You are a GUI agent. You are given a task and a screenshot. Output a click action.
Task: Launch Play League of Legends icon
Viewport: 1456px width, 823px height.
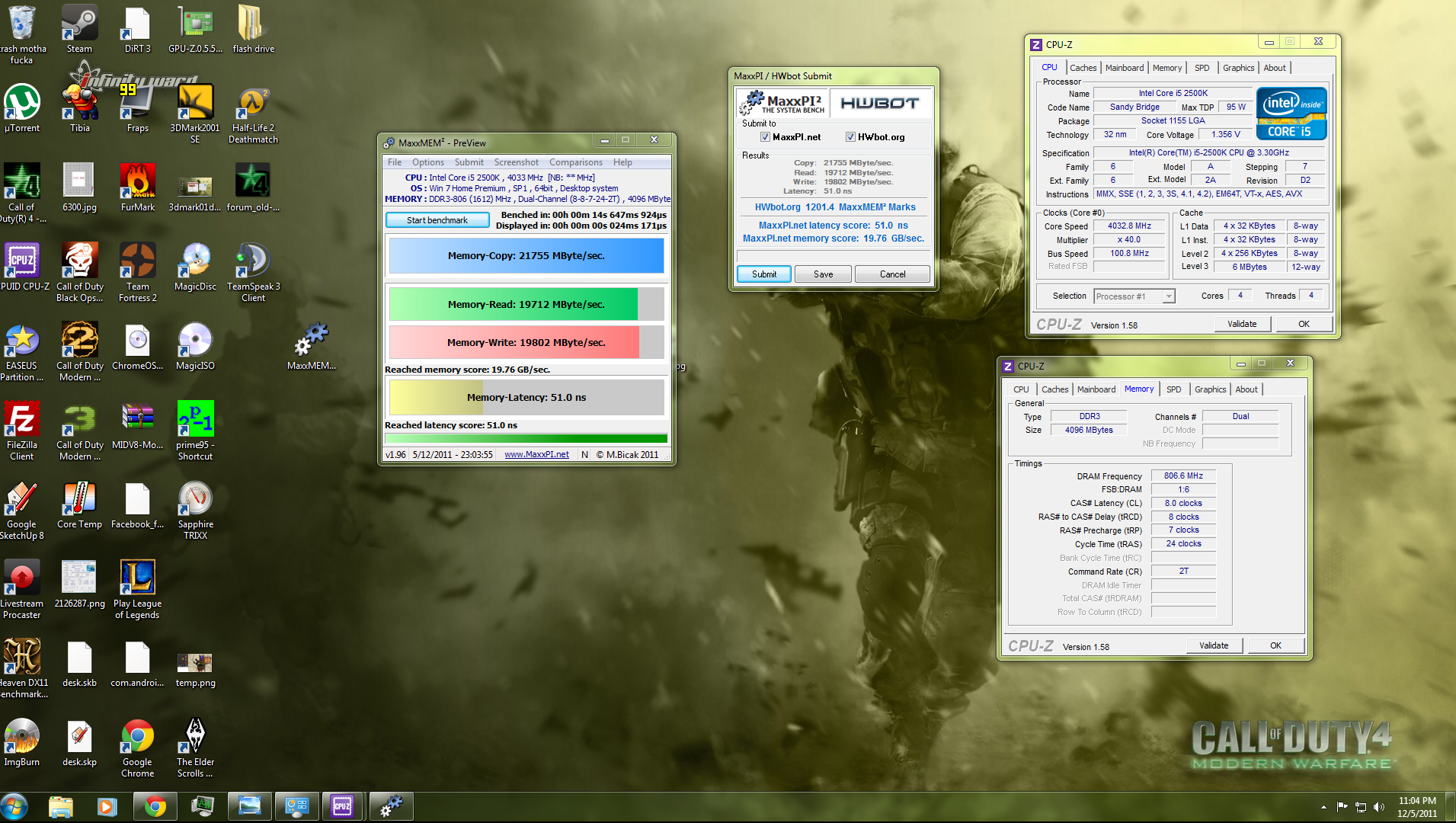coord(137,590)
